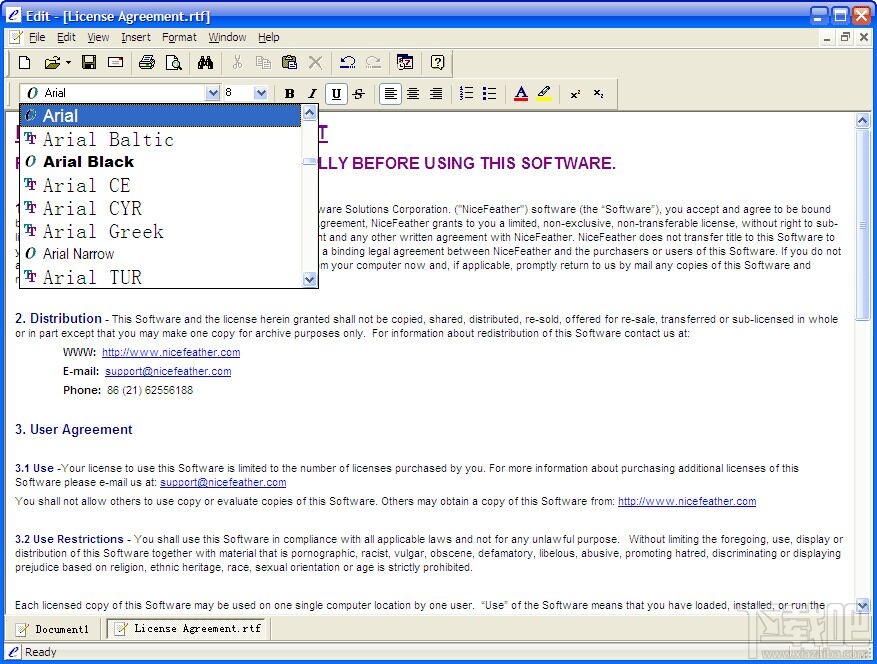Create a new document from toolbar
The width and height of the screenshot is (877, 664).
click(24, 63)
